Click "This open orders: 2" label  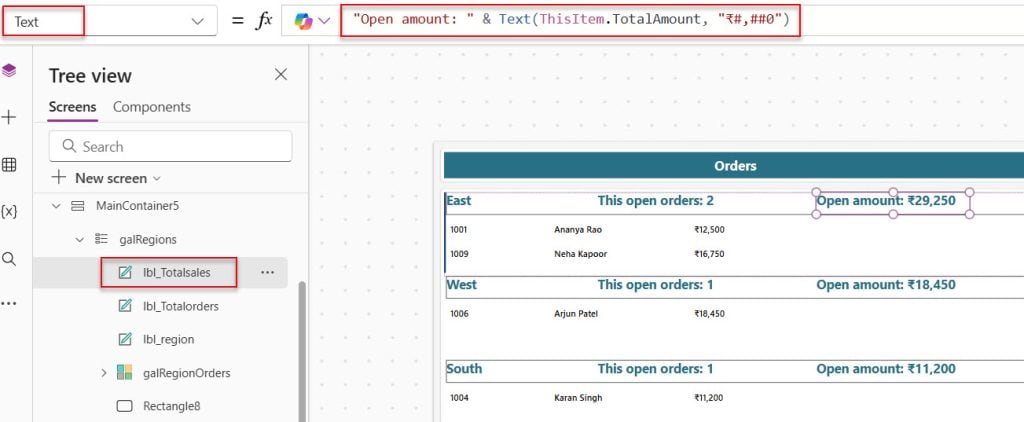coord(656,201)
